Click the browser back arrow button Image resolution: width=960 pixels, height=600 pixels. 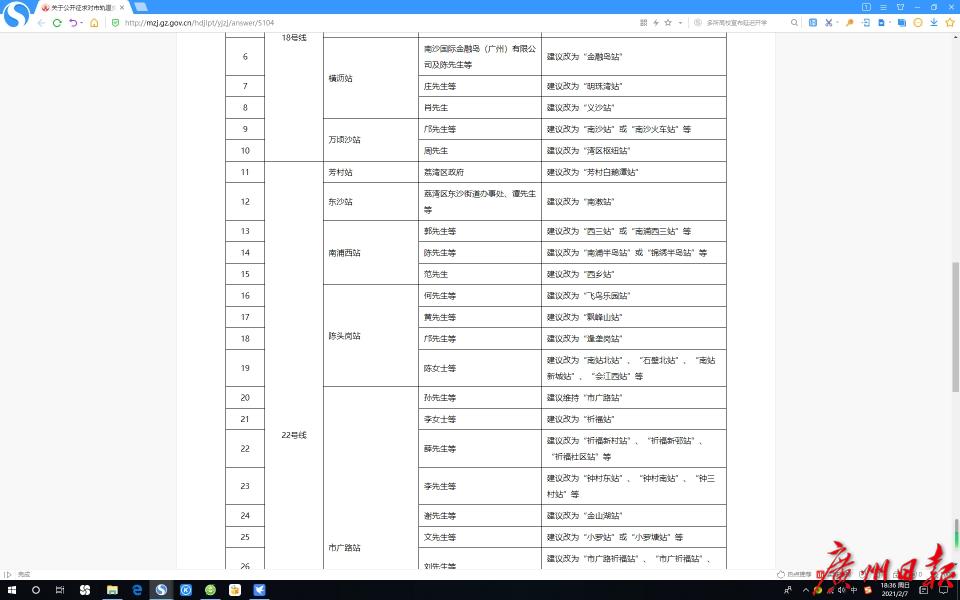41,22
